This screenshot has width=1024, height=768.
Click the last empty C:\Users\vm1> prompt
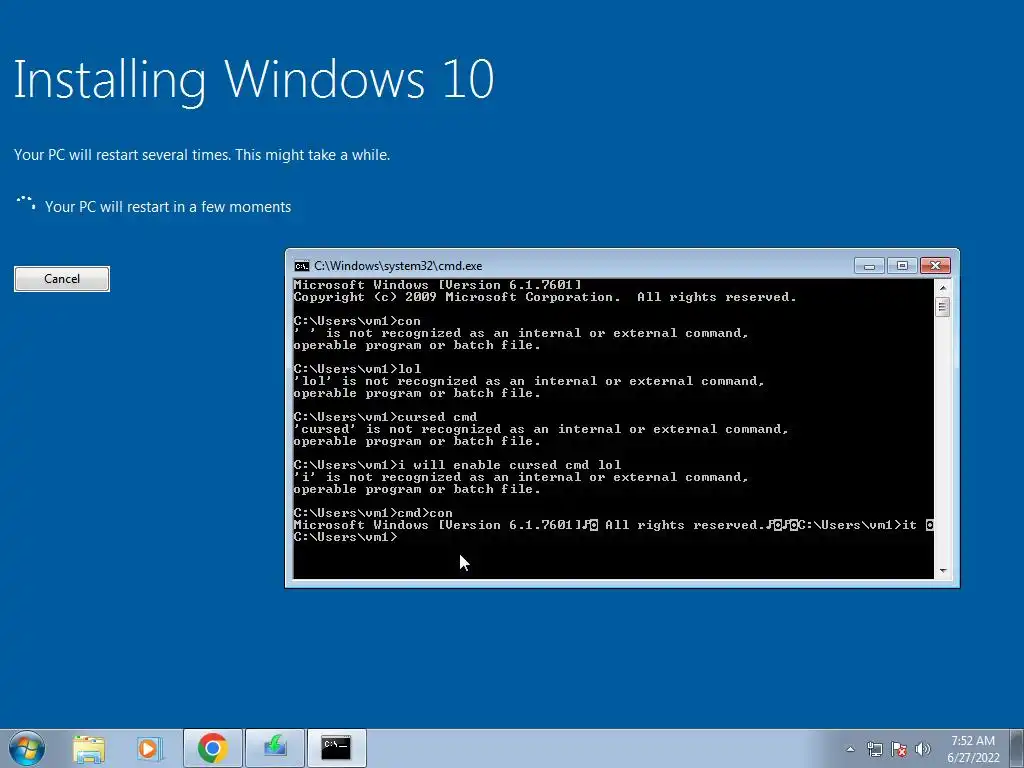(345, 537)
